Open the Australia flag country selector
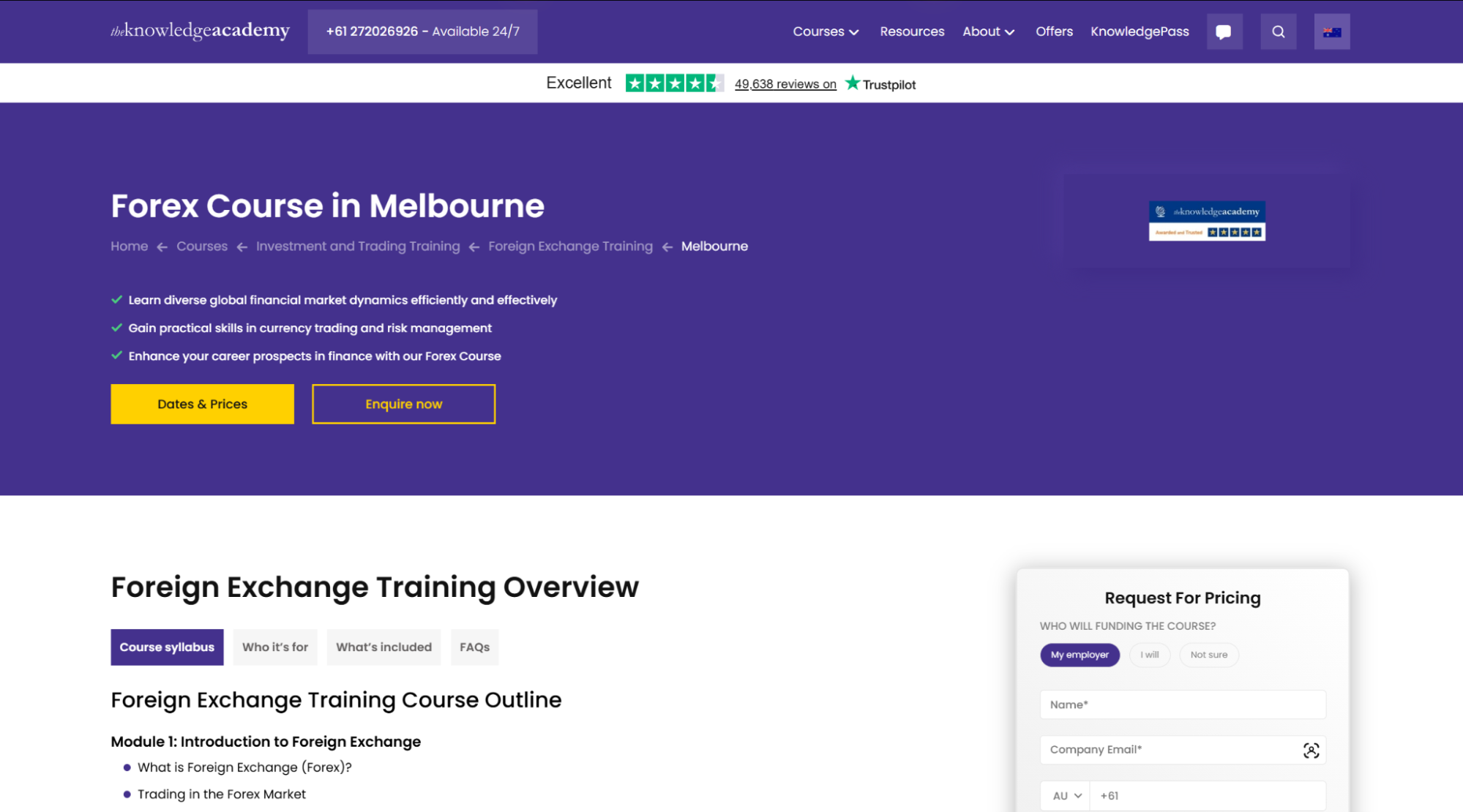The height and width of the screenshot is (812, 1463). [1331, 31]
